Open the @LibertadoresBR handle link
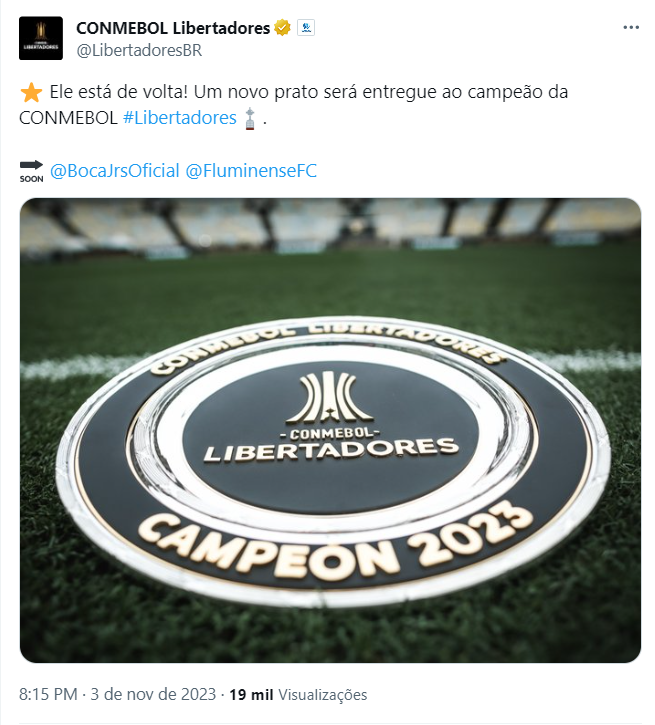Screen dimensions: 655x725 tap(139, 50)
